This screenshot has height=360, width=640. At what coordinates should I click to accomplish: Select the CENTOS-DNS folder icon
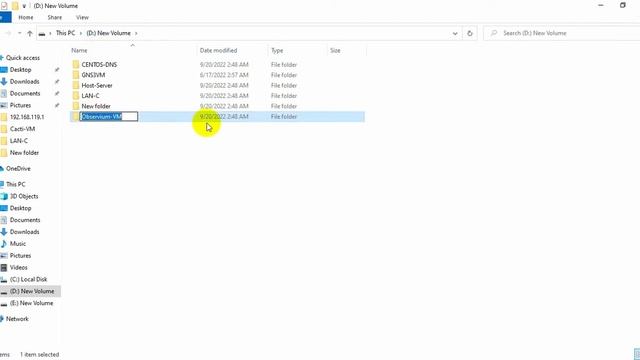click(x=76, y=64)
